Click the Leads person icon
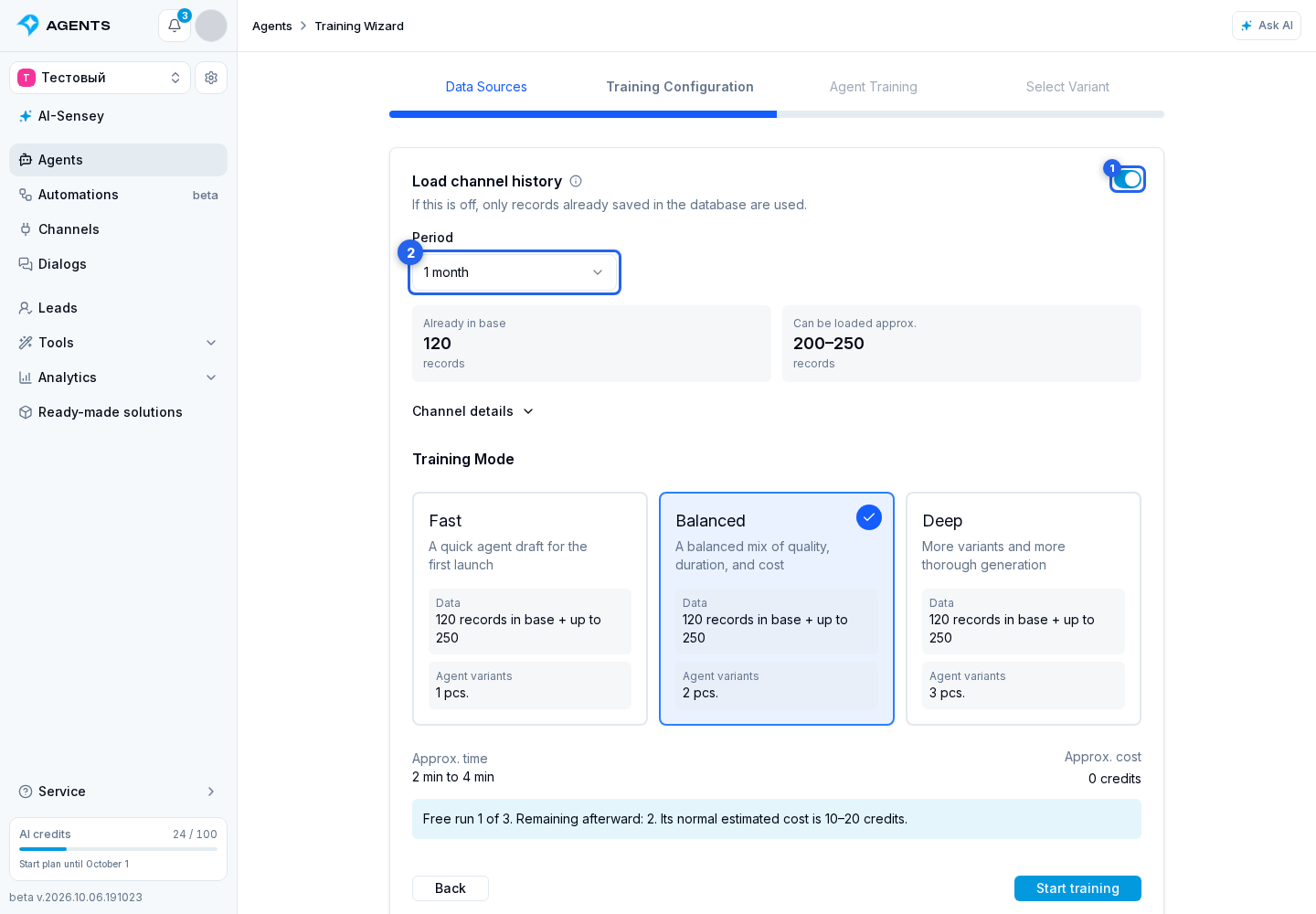This screenshot has height=914, width=1316. [26, 308]
